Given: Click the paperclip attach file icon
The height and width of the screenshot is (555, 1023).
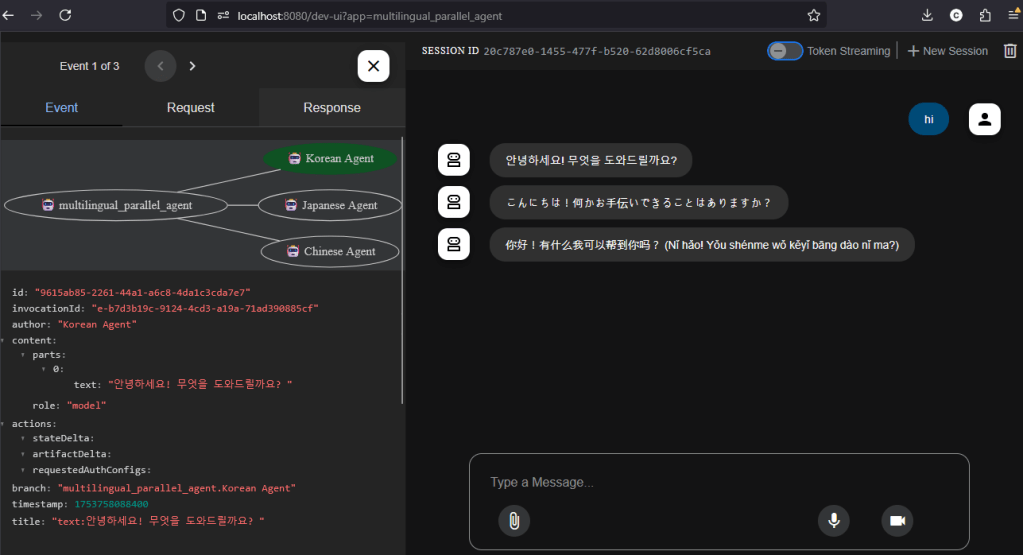Looking at the screenshot, I should (x=513, y=520).
